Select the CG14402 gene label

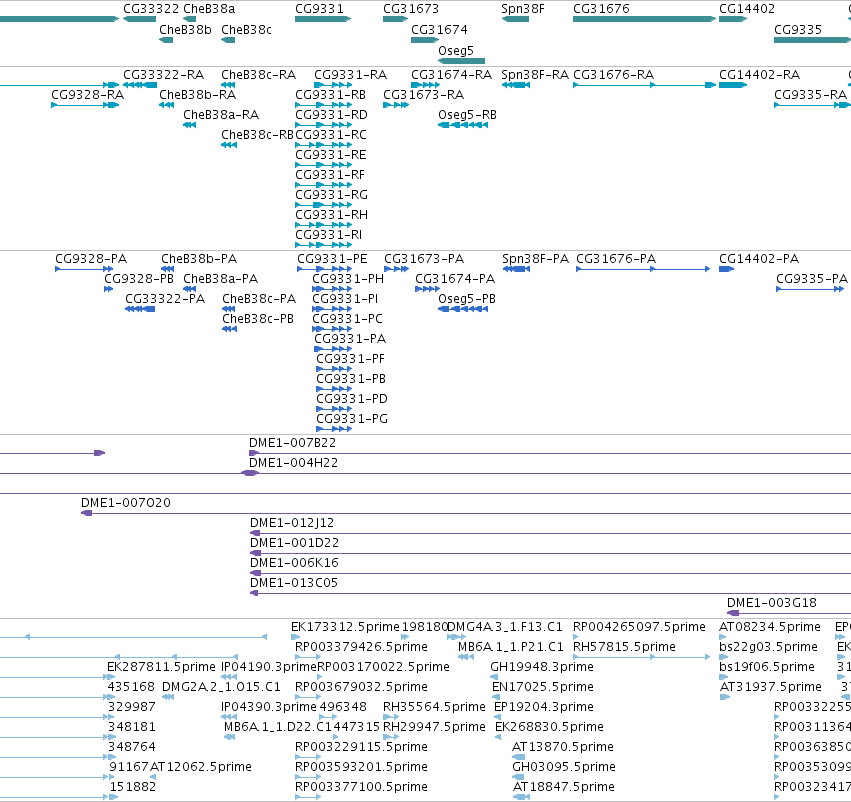click(747, 9)
